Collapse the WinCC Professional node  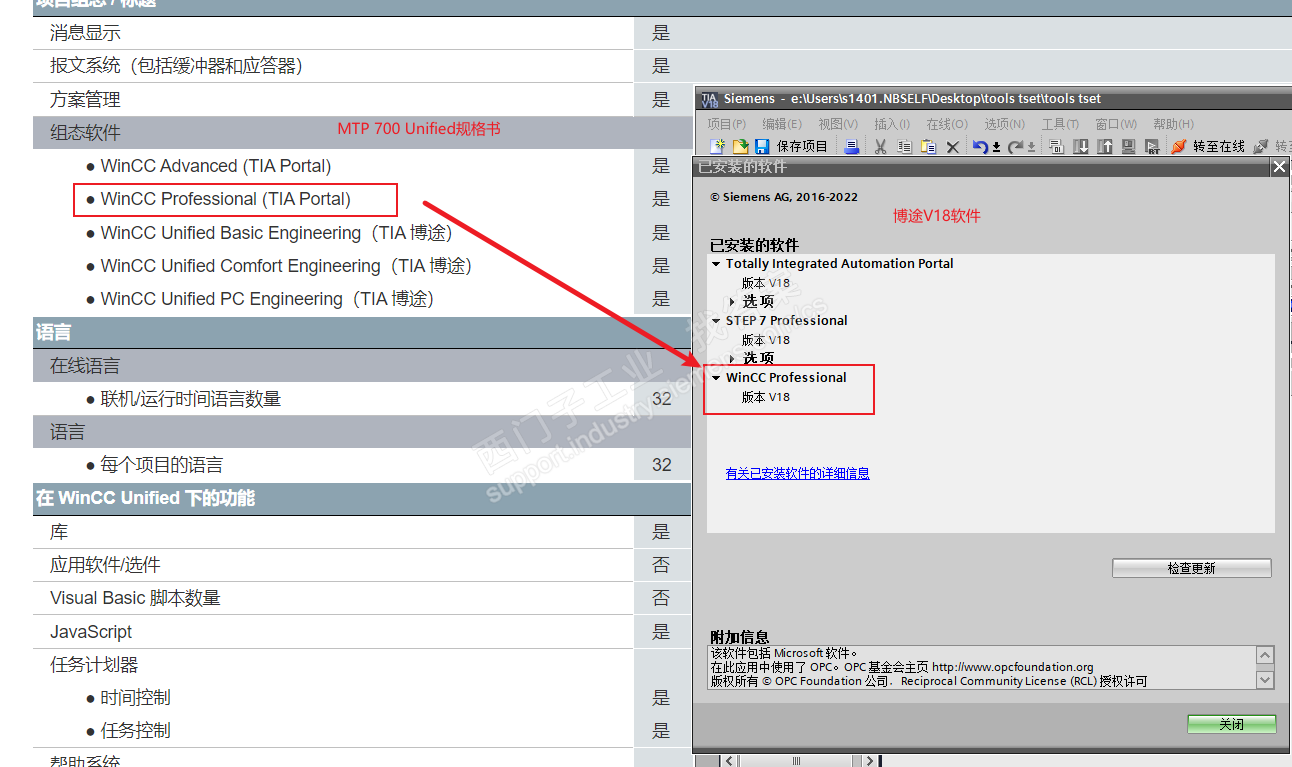click(x=716, y=378)
